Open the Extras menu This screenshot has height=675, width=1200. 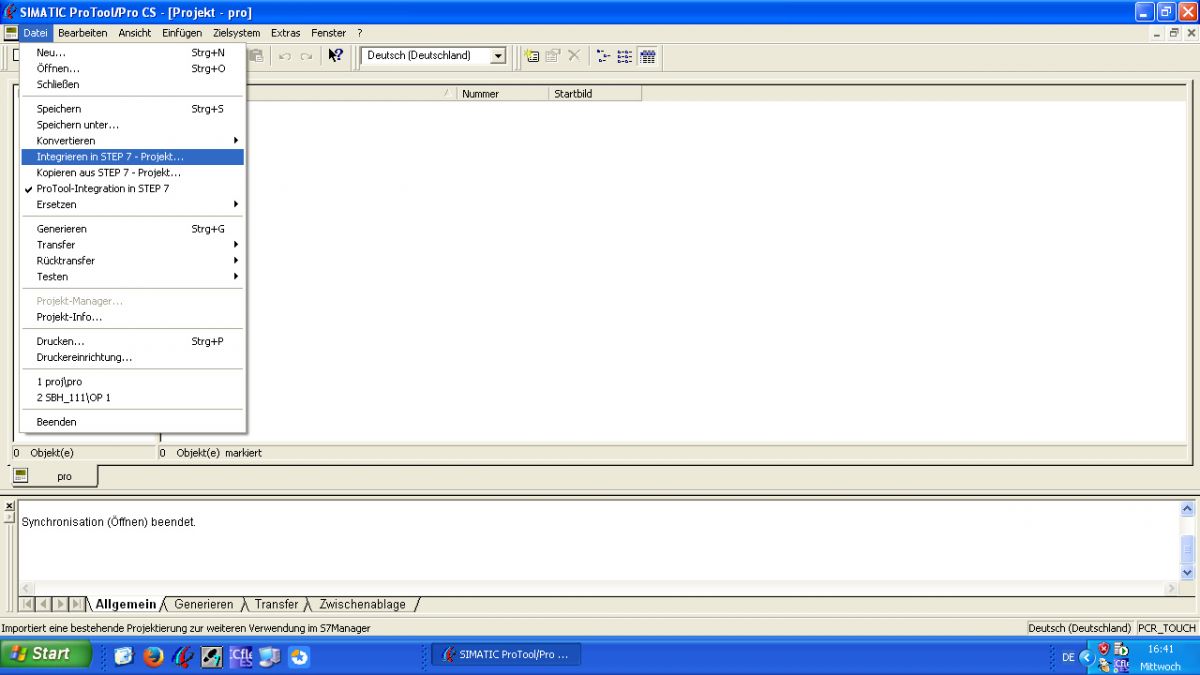coord(286,33)
